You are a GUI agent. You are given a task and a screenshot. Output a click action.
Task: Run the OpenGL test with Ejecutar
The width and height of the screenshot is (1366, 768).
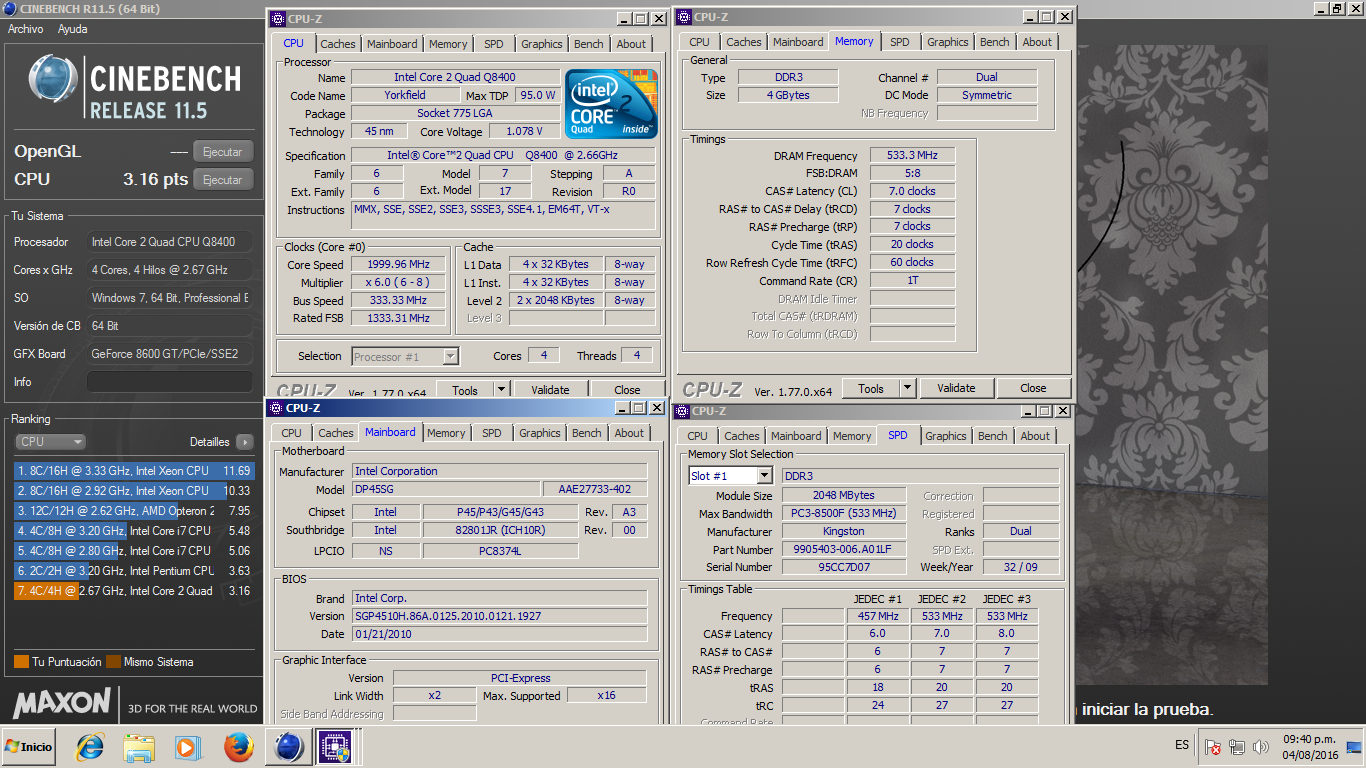click(223, 152)
